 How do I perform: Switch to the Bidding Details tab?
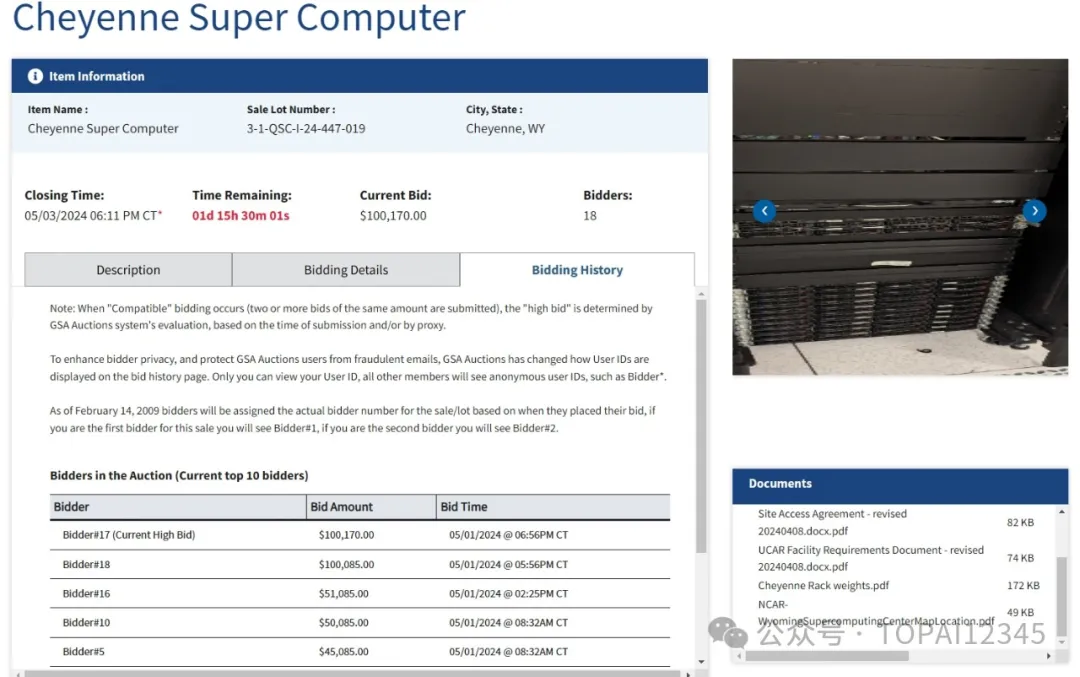tap(346, 270)
